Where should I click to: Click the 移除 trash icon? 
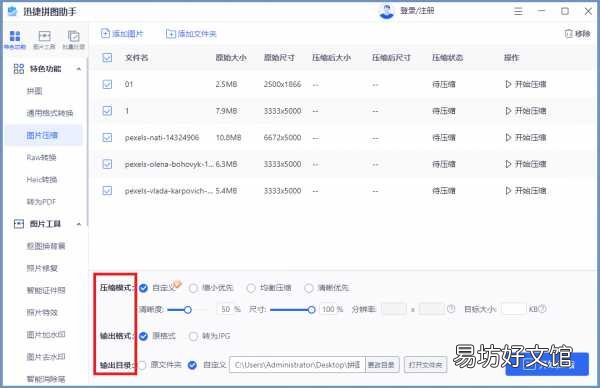click(569, 34)
